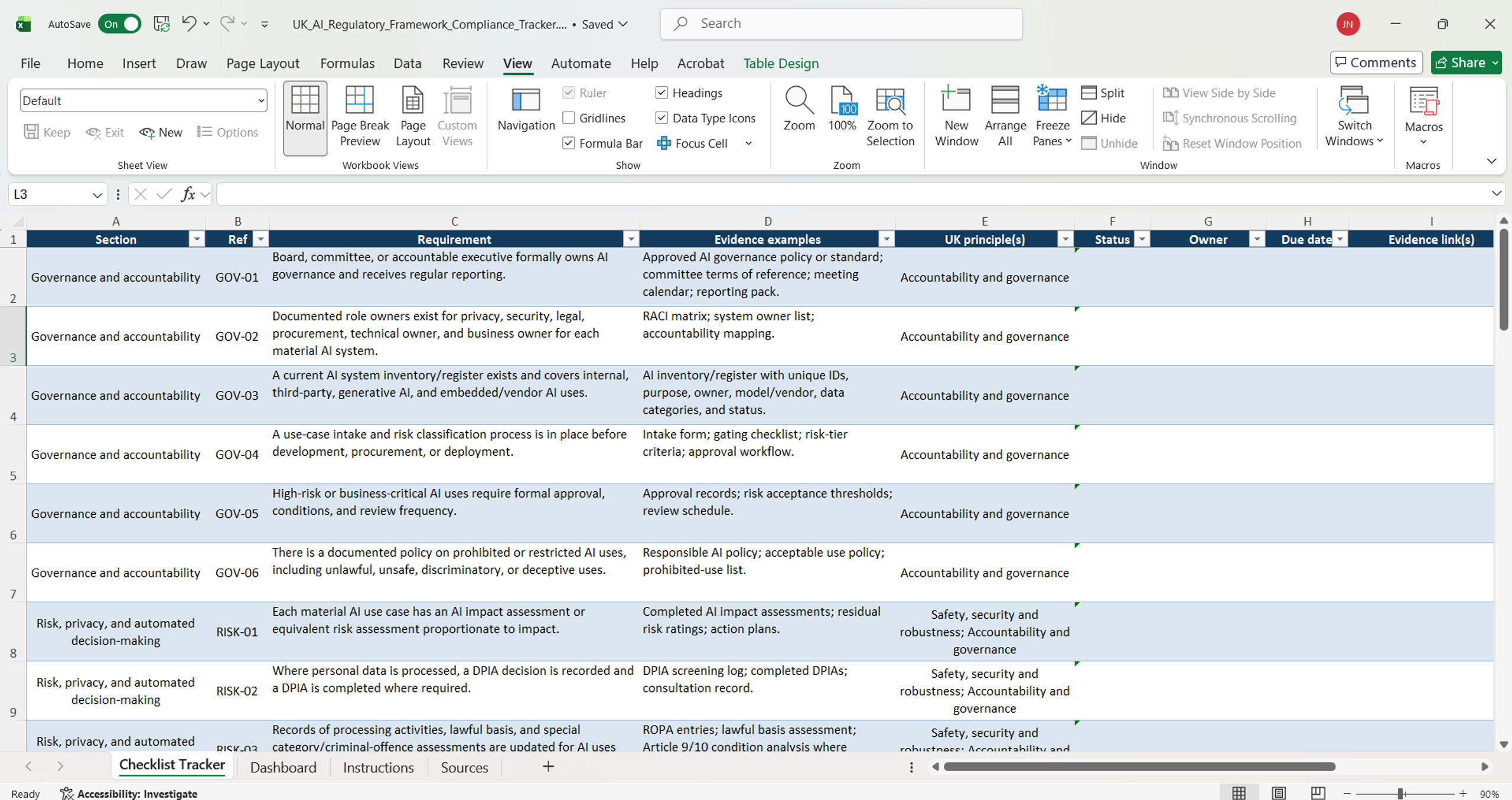Open the File menu

[30, 63]
